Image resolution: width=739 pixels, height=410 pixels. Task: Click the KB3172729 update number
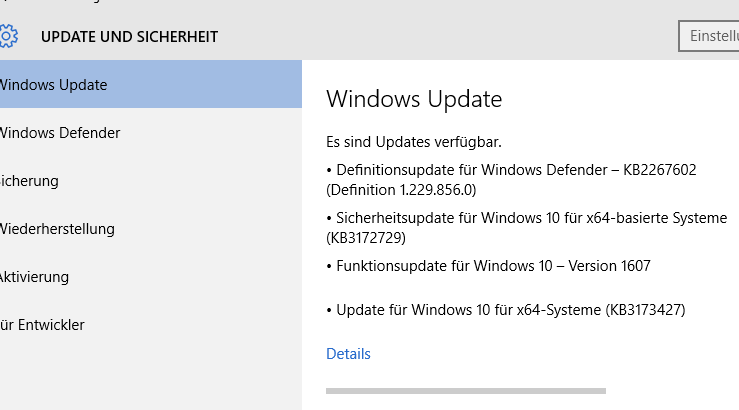[366, 238]
